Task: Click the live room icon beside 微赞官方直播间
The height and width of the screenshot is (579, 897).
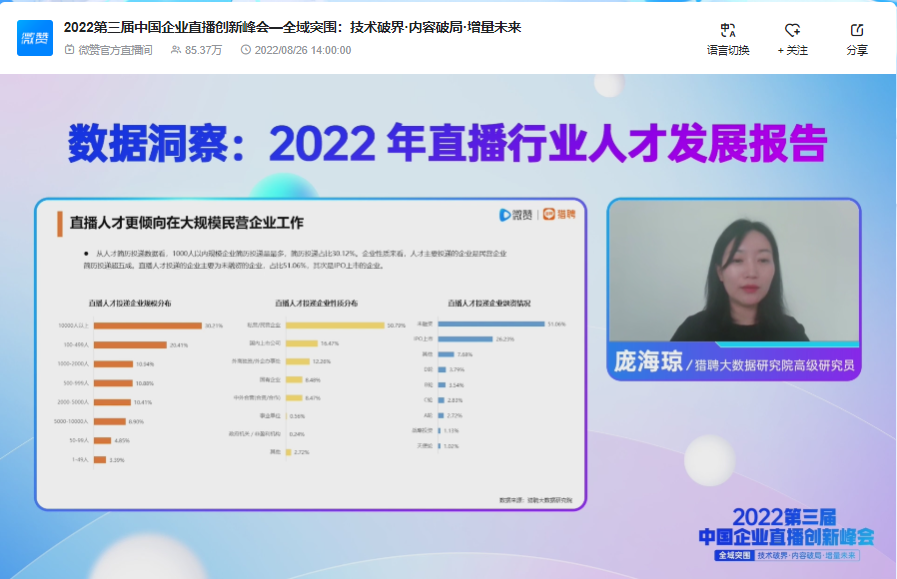Action: [x=69, y=50]
